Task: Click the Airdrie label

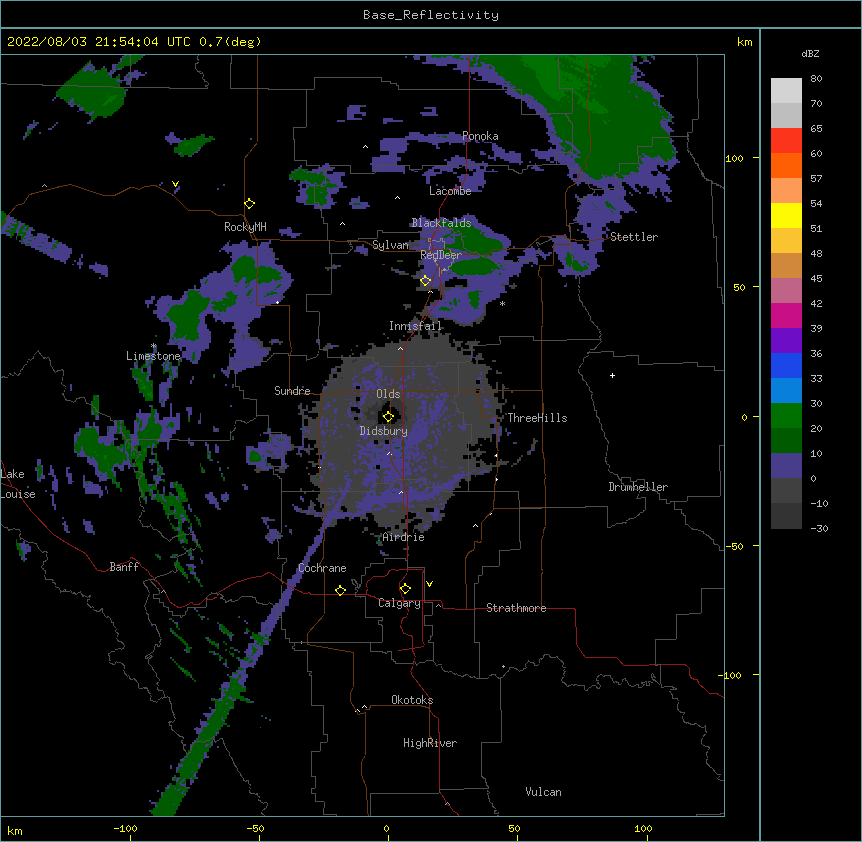Action: (x=404, y=537)
